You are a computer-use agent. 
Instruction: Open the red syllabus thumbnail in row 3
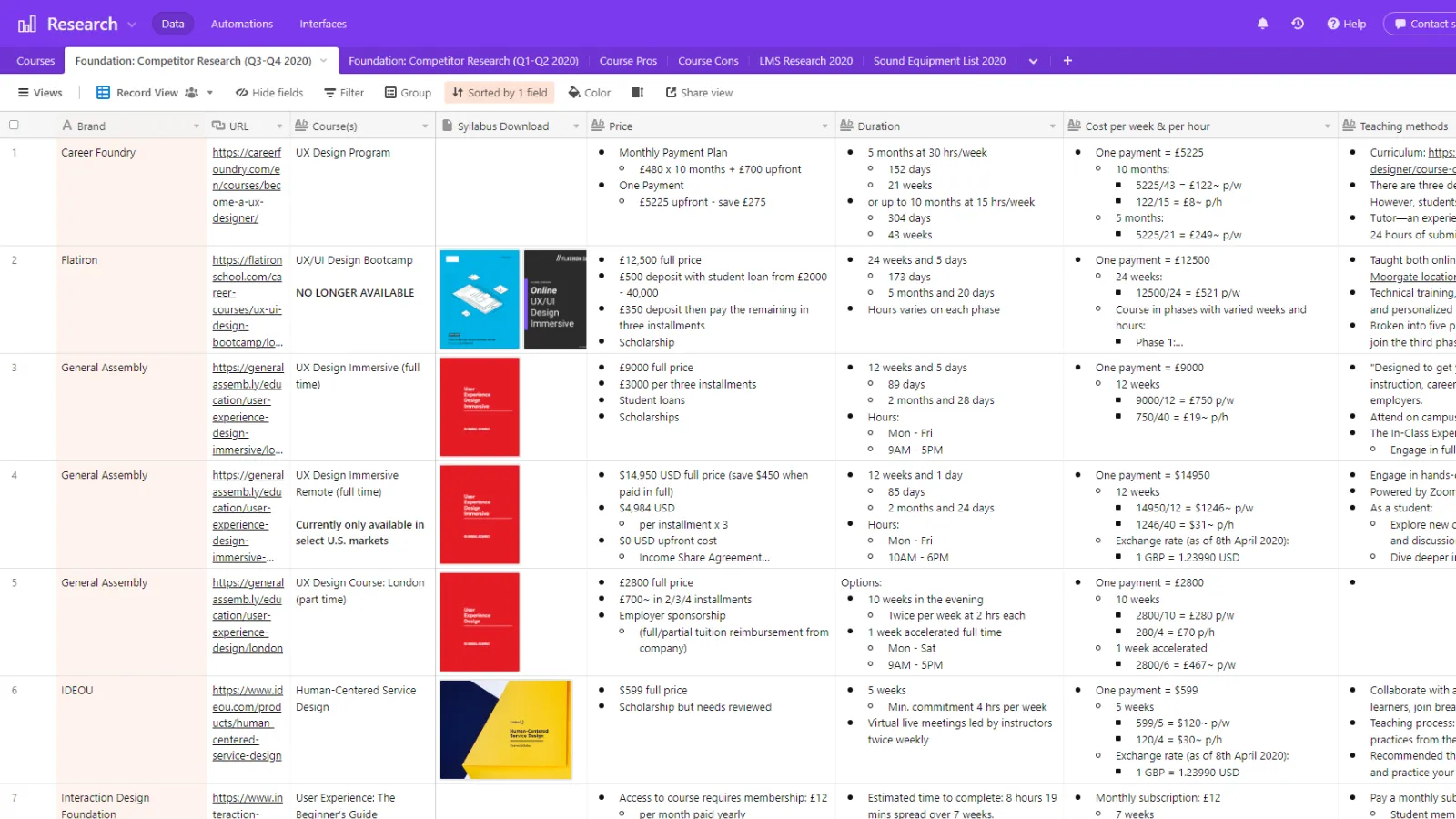pyautogui.click(x=480, y=407)
